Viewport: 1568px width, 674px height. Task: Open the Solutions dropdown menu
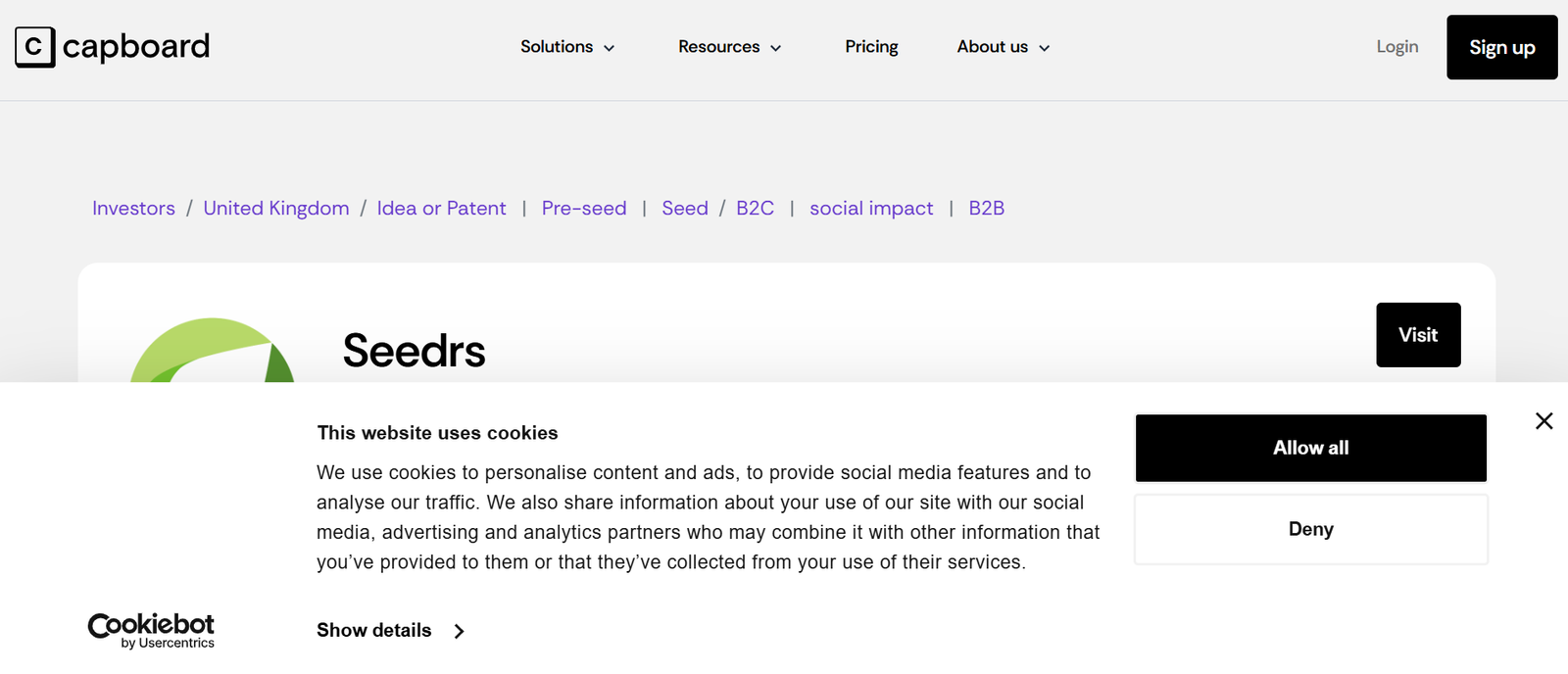567,47
